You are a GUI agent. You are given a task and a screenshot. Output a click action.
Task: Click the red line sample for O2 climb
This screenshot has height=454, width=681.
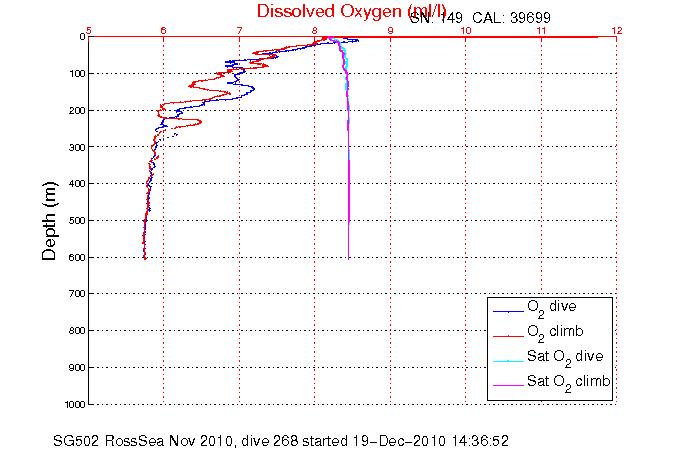pyautogui.click(x=508, y=336)
